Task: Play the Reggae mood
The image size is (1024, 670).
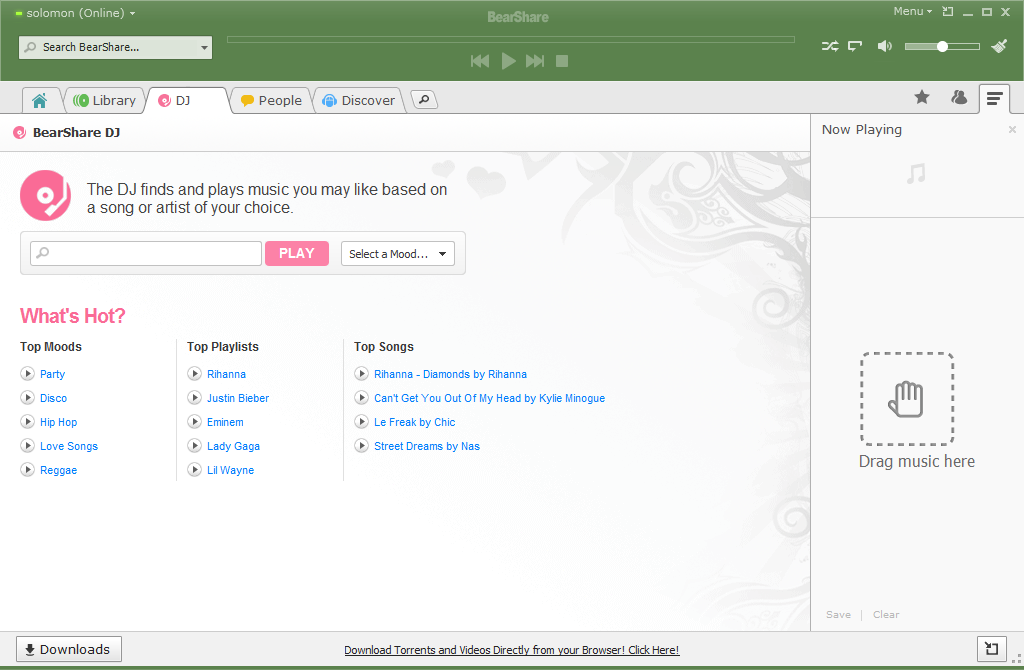Action: click(27, 470)
